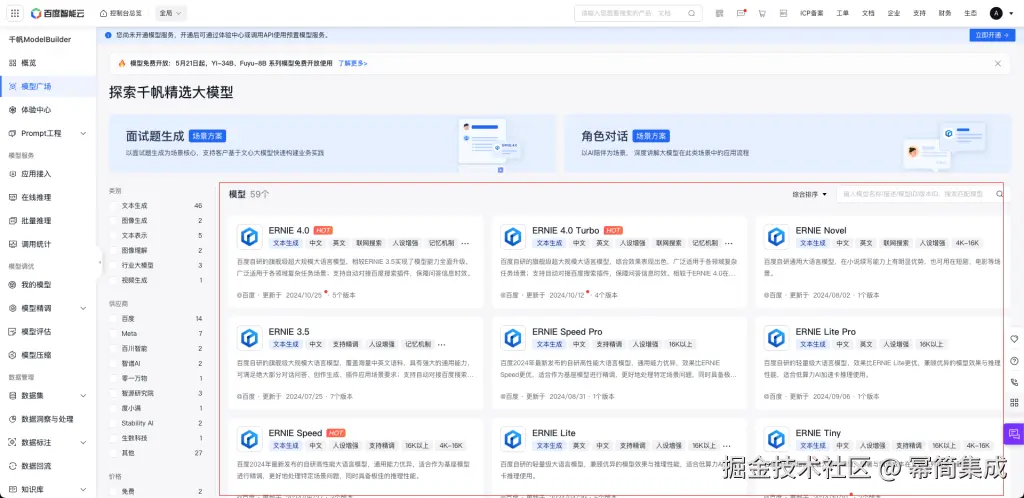
Task: Click the 应用接入 sidebar icon
Action: 12,174
